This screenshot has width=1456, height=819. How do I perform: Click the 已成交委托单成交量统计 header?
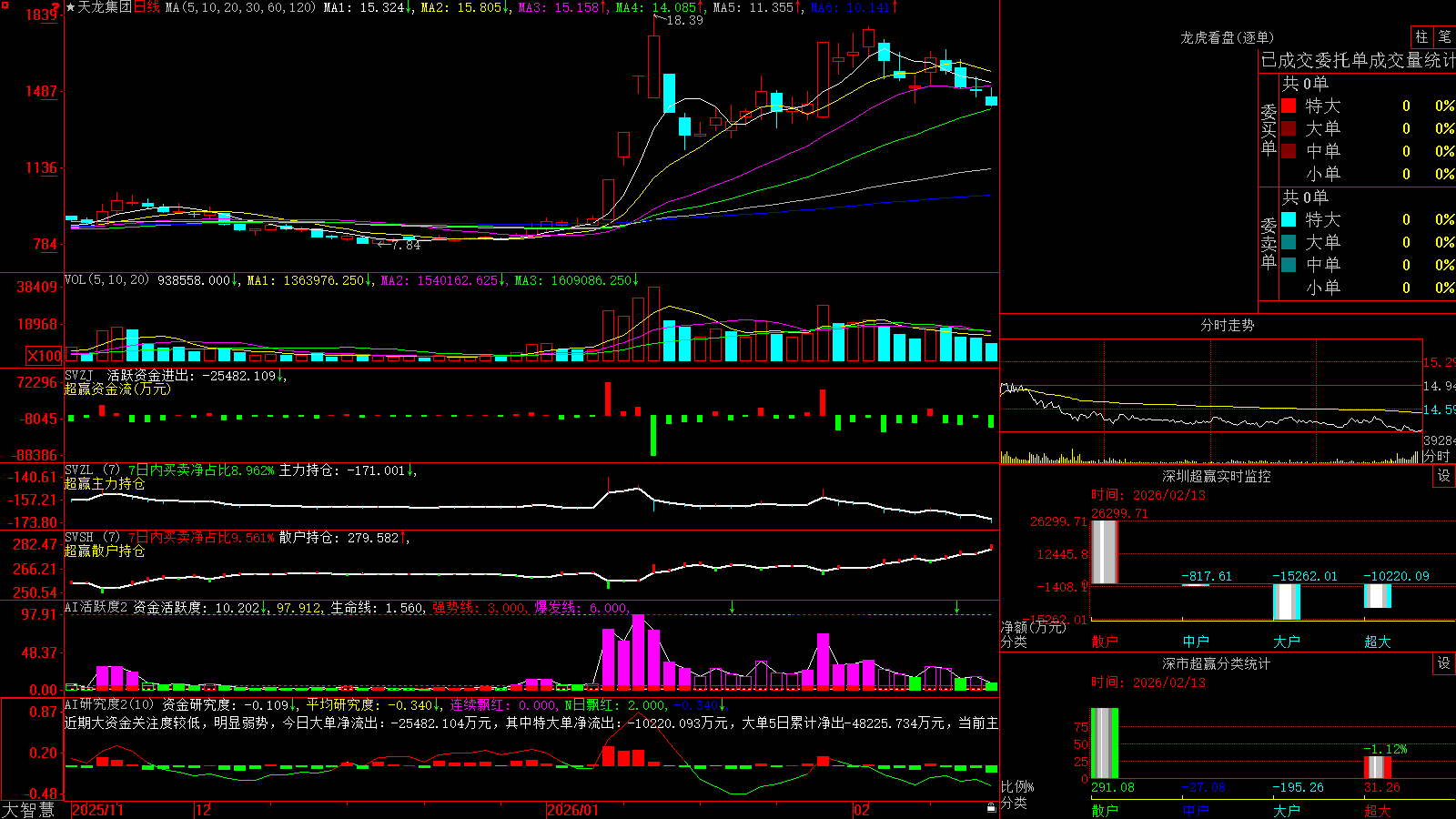tap(1358, 60)
